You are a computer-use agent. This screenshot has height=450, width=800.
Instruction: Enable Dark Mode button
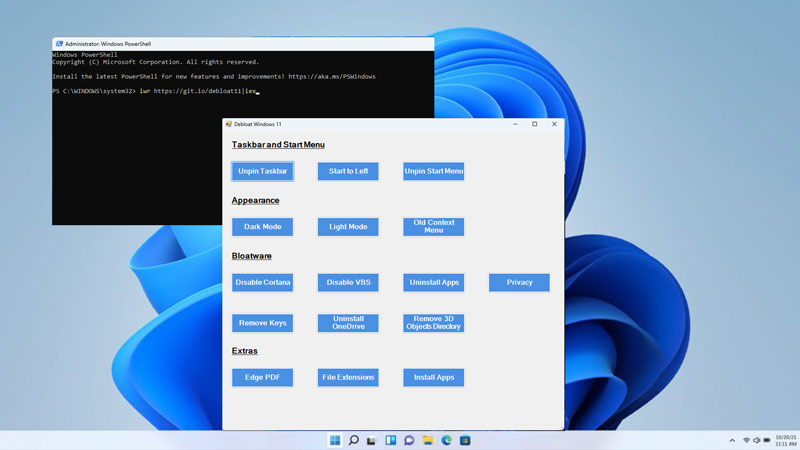(262, 227)
